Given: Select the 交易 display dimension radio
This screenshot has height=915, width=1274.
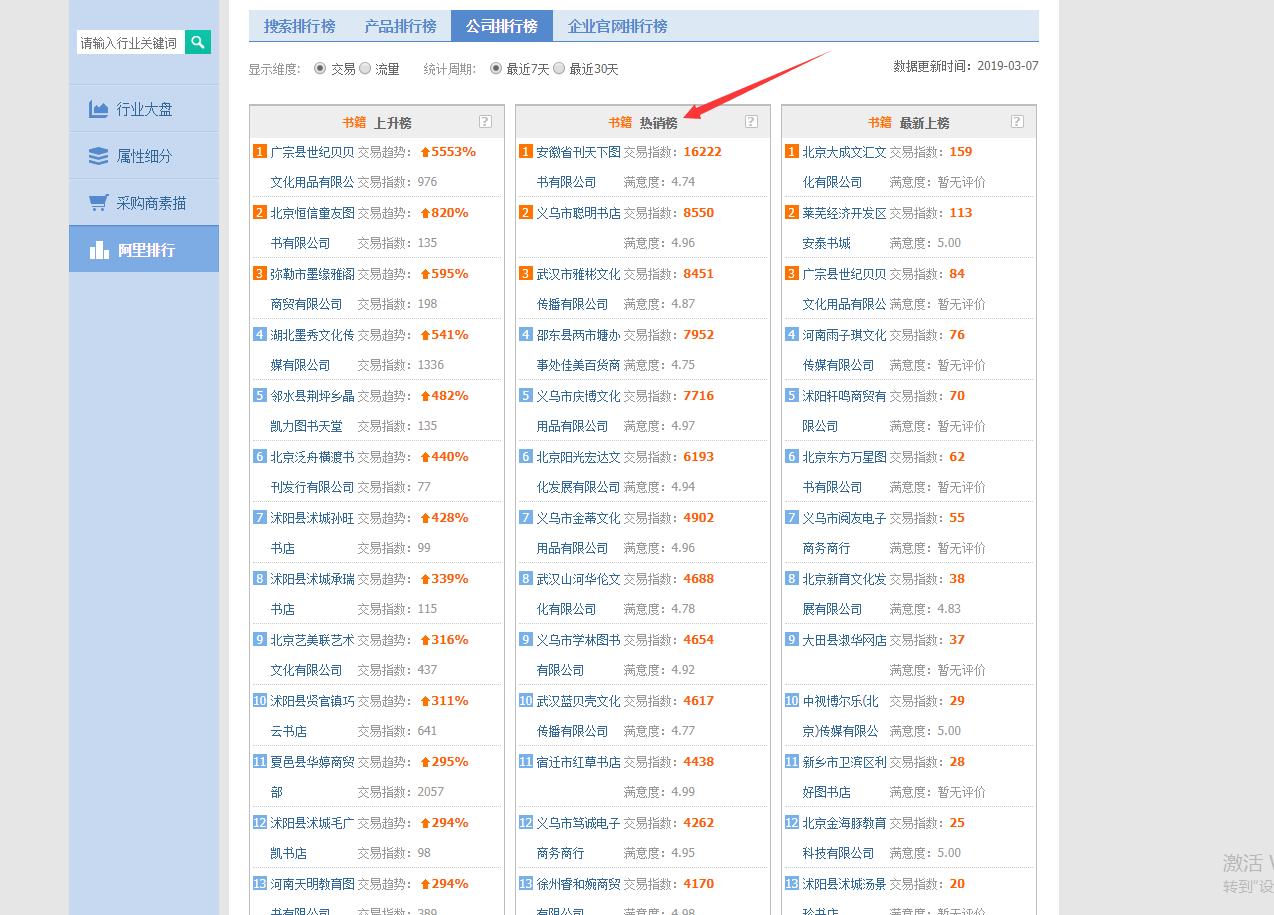Looking at the screenshot, I should point(320,69).
